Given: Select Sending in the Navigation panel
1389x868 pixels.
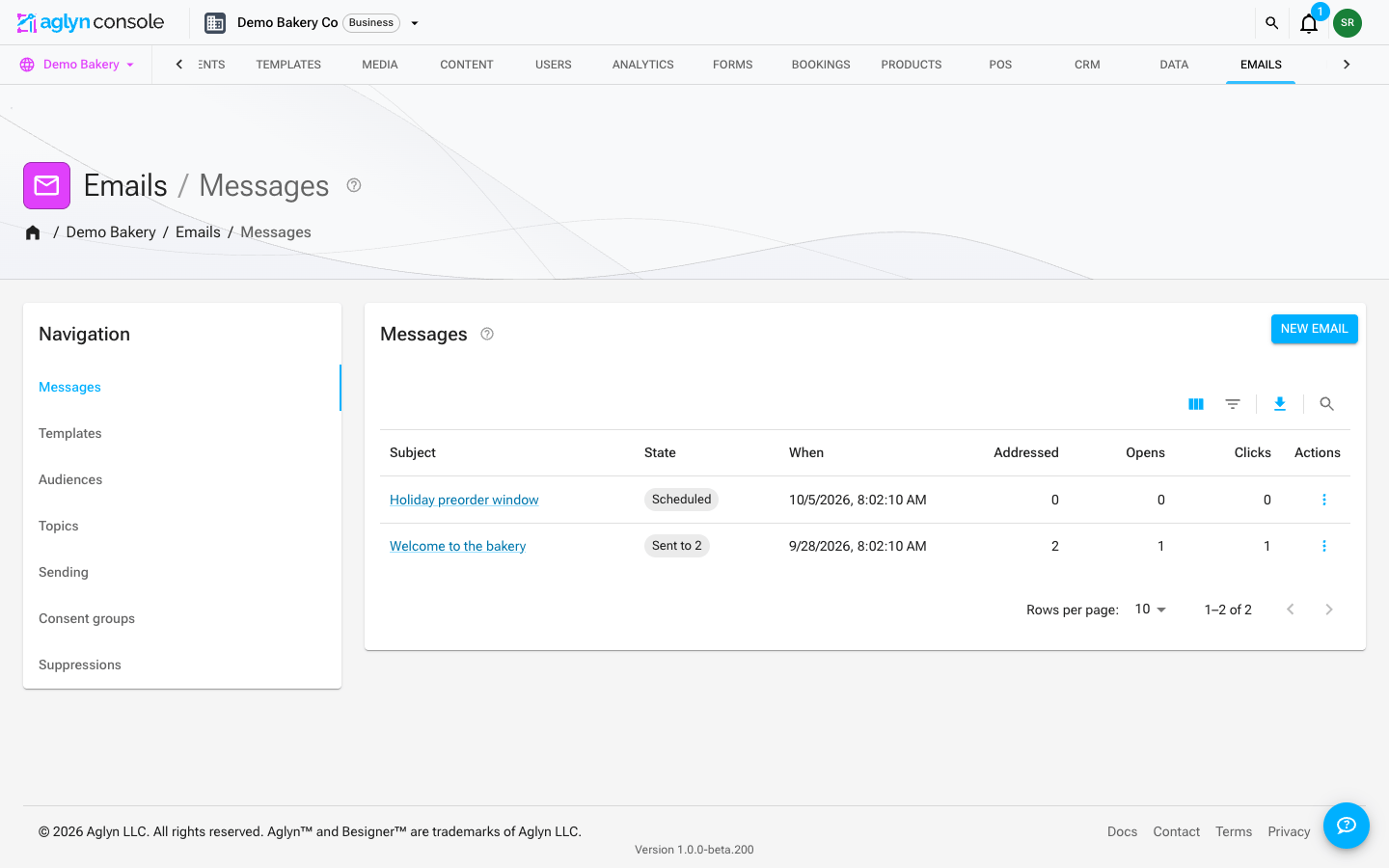Looking at the screenshot, I should click(182, 572).
